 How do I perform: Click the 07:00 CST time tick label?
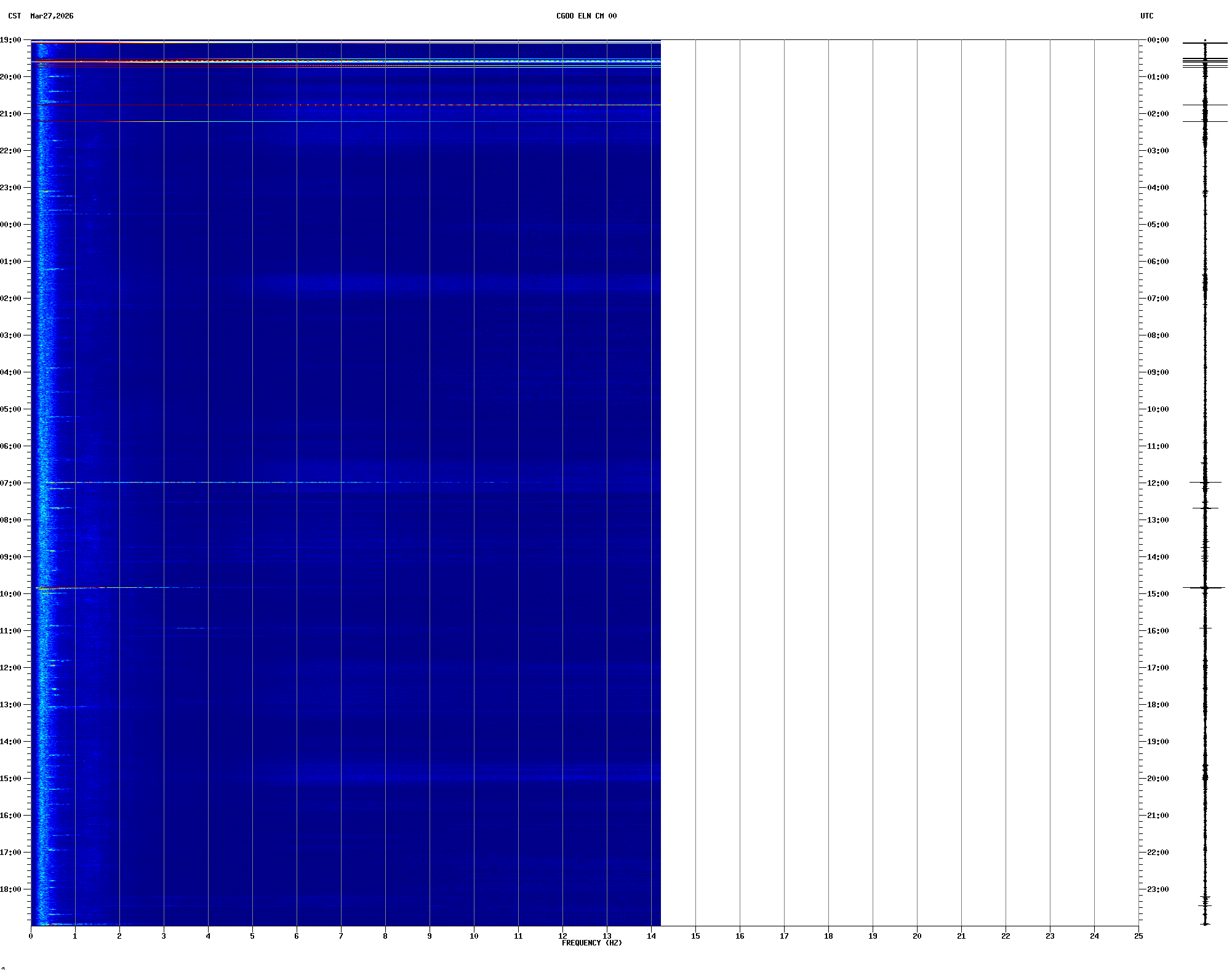pos(11,483)
